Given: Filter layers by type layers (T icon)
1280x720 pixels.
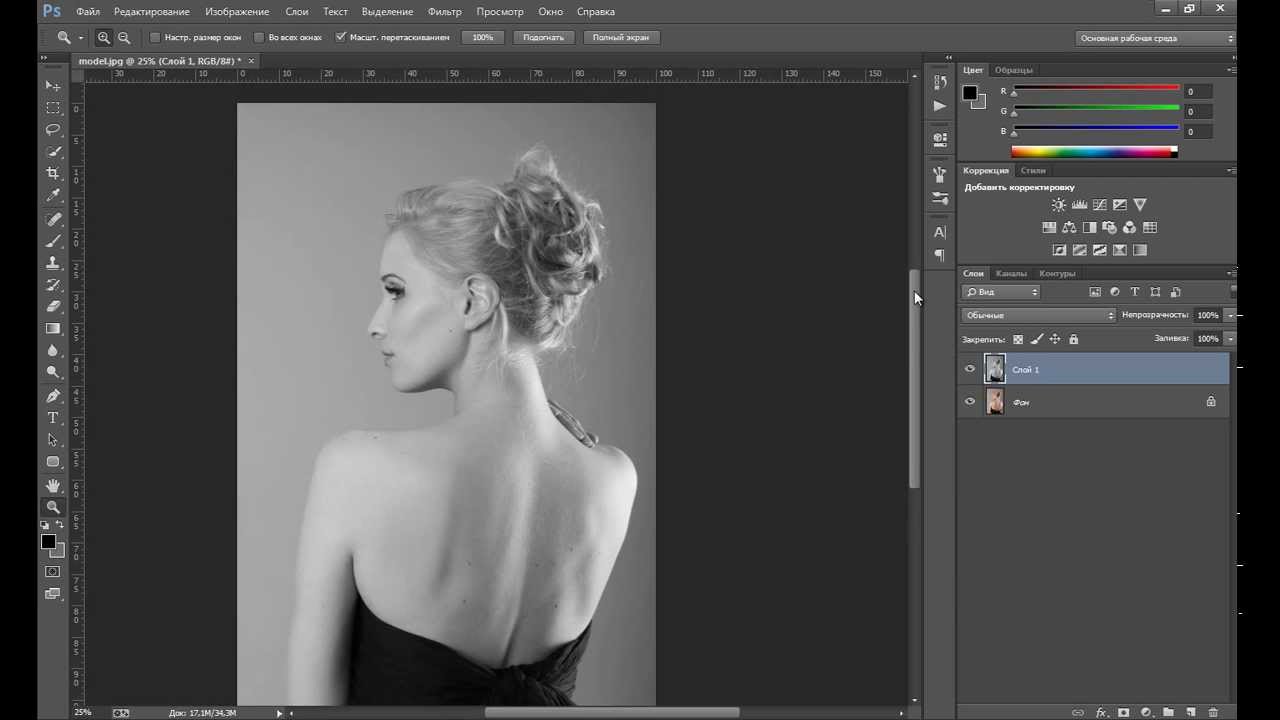Looking at the screenshot, I should (x=1135, y=292).
